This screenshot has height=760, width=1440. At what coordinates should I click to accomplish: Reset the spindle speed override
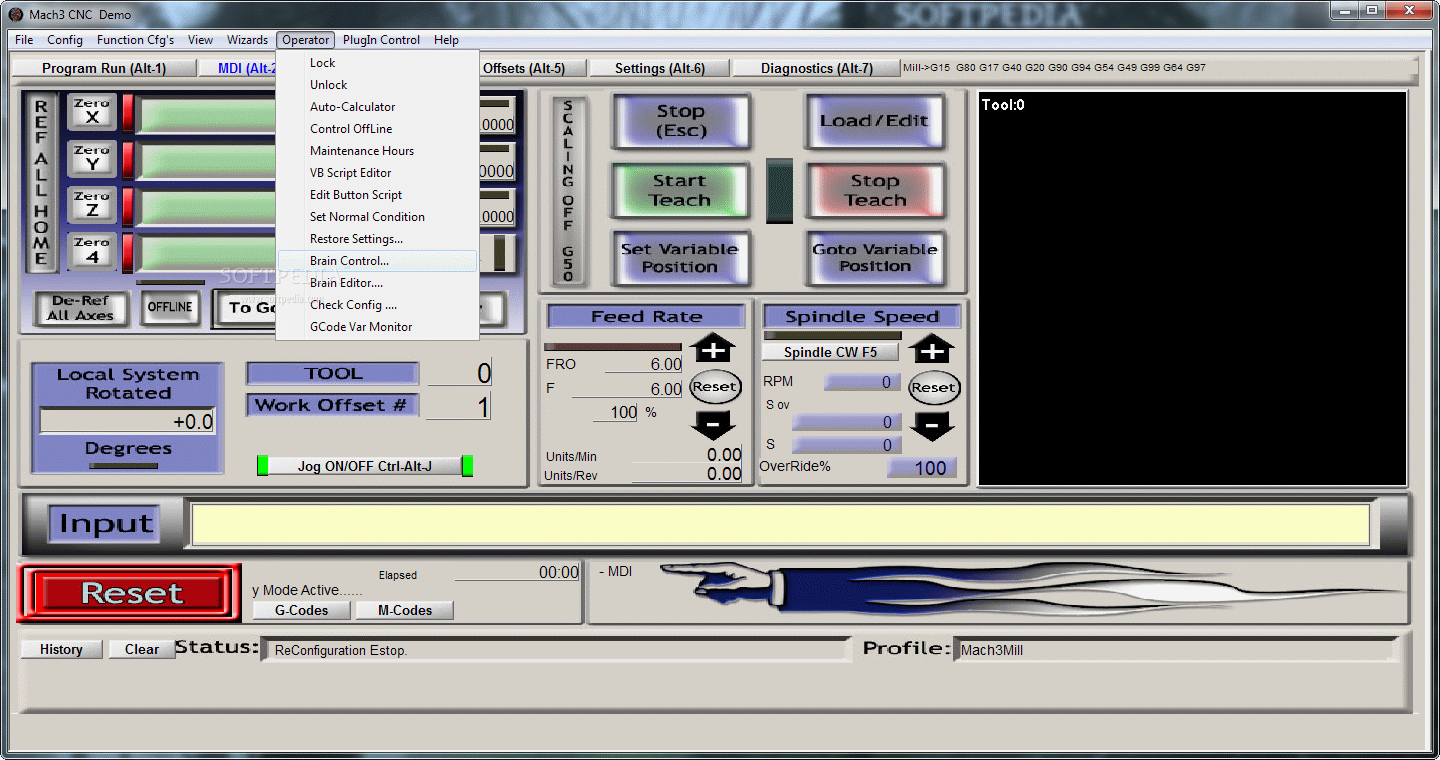(933, 388)
